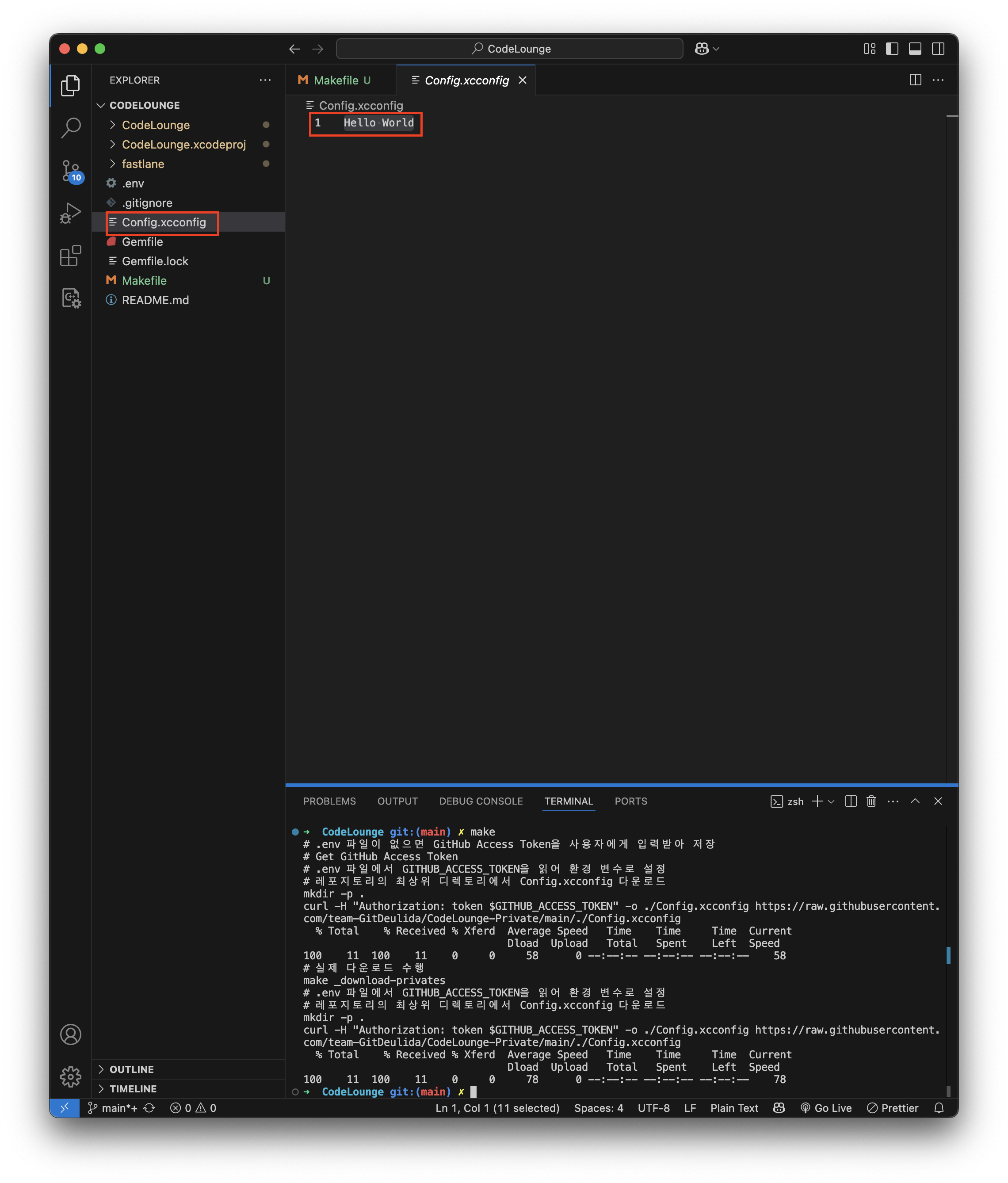Start the Go Live server

click(826, 1108)
